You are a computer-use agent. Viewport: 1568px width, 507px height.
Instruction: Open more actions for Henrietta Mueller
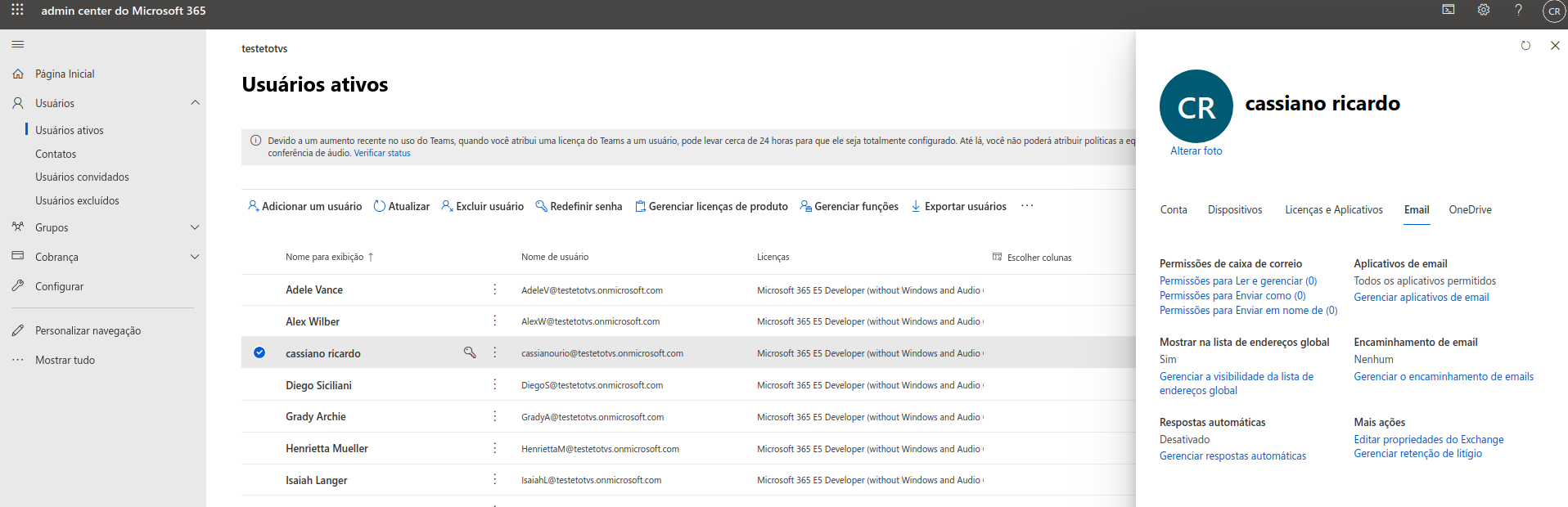494,448
